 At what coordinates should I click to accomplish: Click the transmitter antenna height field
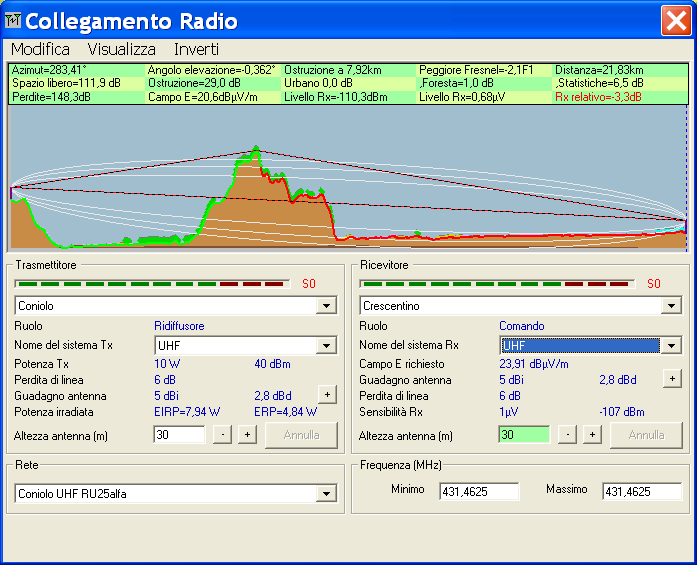(x=179, y=434)
